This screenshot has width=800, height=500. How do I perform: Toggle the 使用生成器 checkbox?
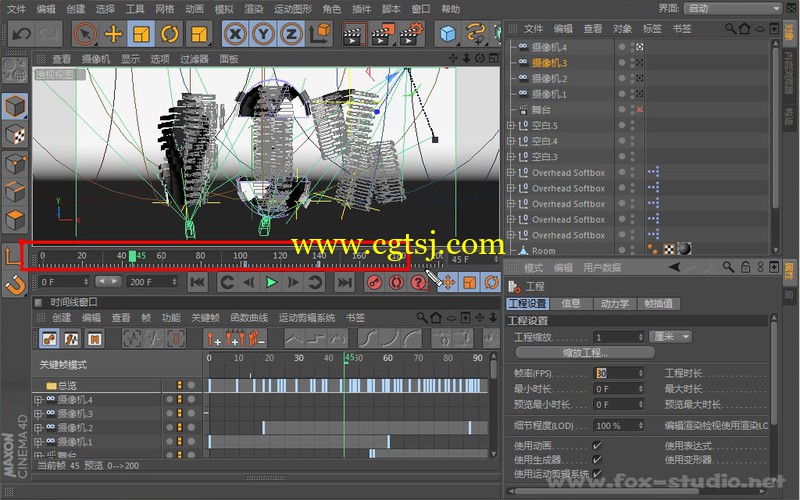(597, 460)
